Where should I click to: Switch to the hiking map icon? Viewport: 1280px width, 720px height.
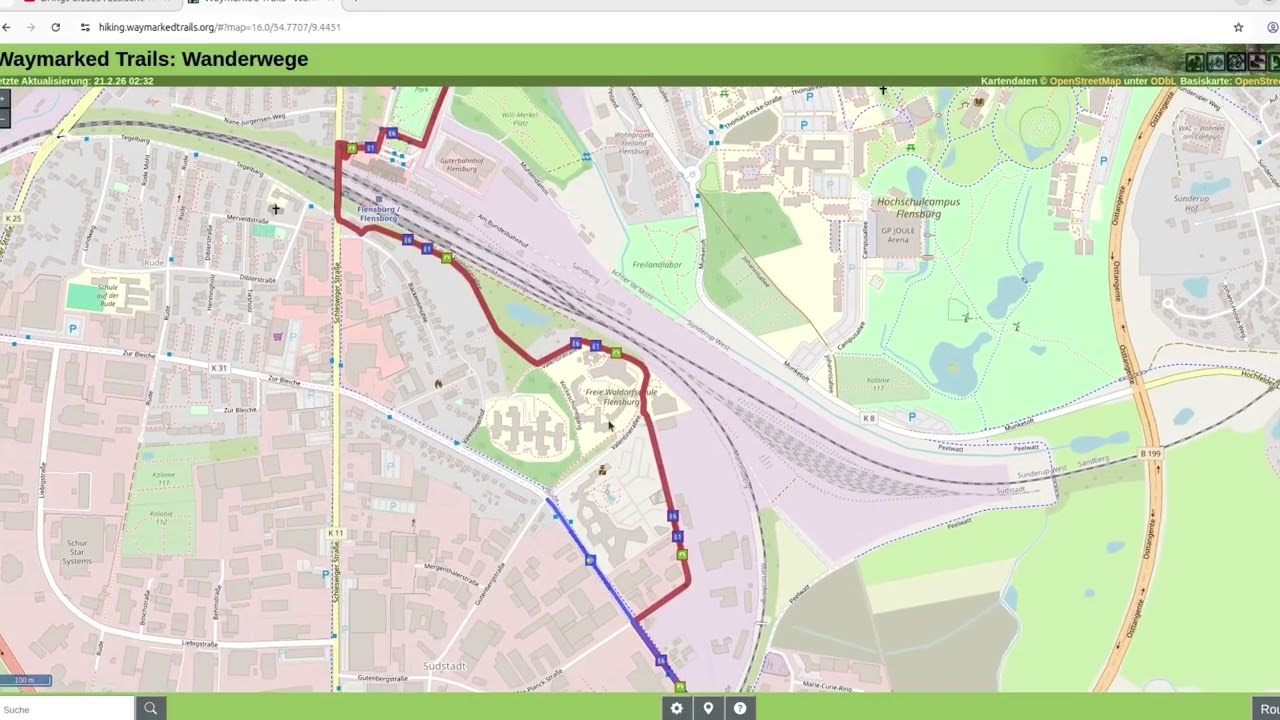click(1194, 62)
